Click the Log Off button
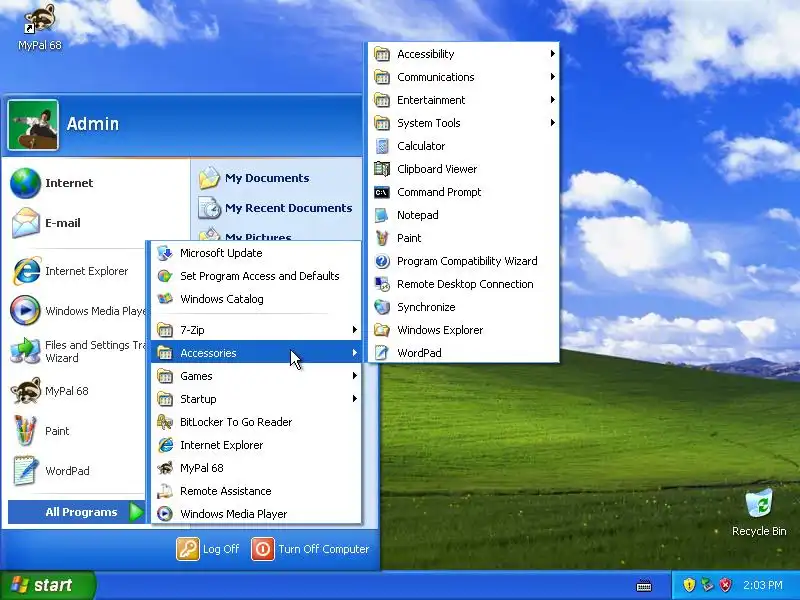The width and height of the screenshot is (800, 600). coord(208,549)
